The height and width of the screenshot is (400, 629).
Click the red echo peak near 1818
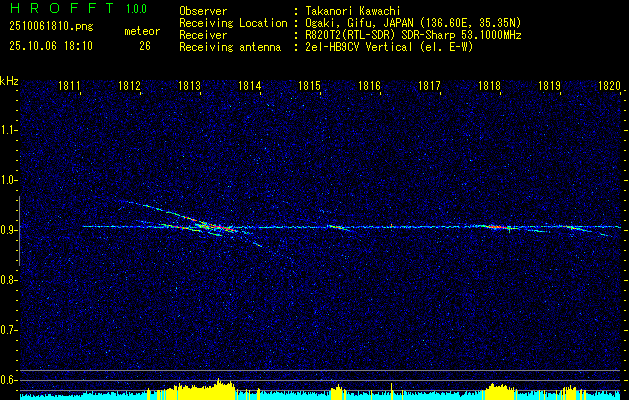(x=497, y=227)
